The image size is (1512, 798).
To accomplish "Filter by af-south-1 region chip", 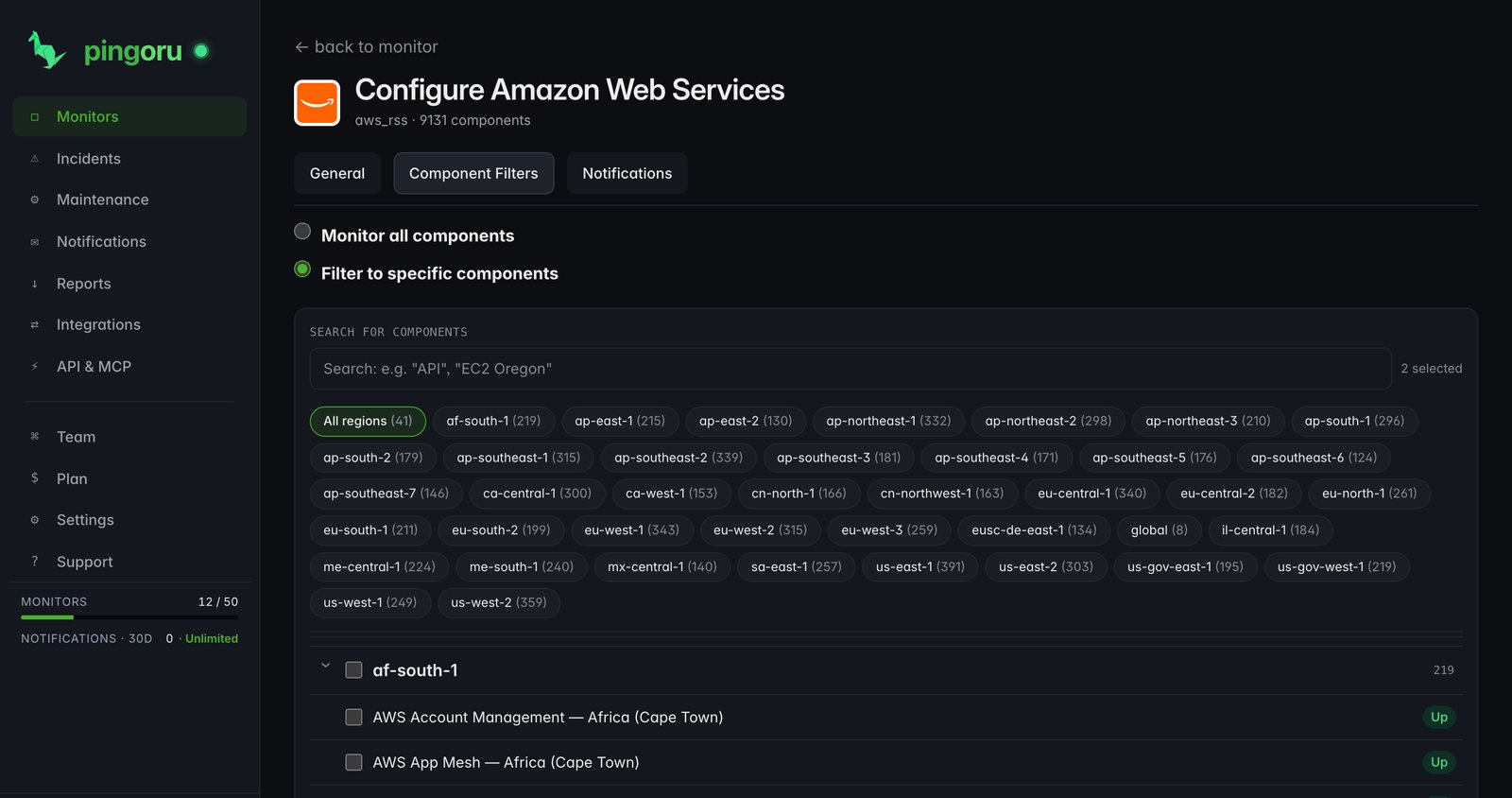I will (493, 421).
